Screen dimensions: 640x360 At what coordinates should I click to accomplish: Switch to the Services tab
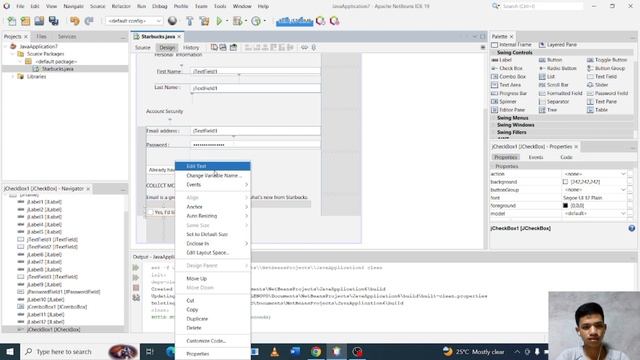click(67, 36)
